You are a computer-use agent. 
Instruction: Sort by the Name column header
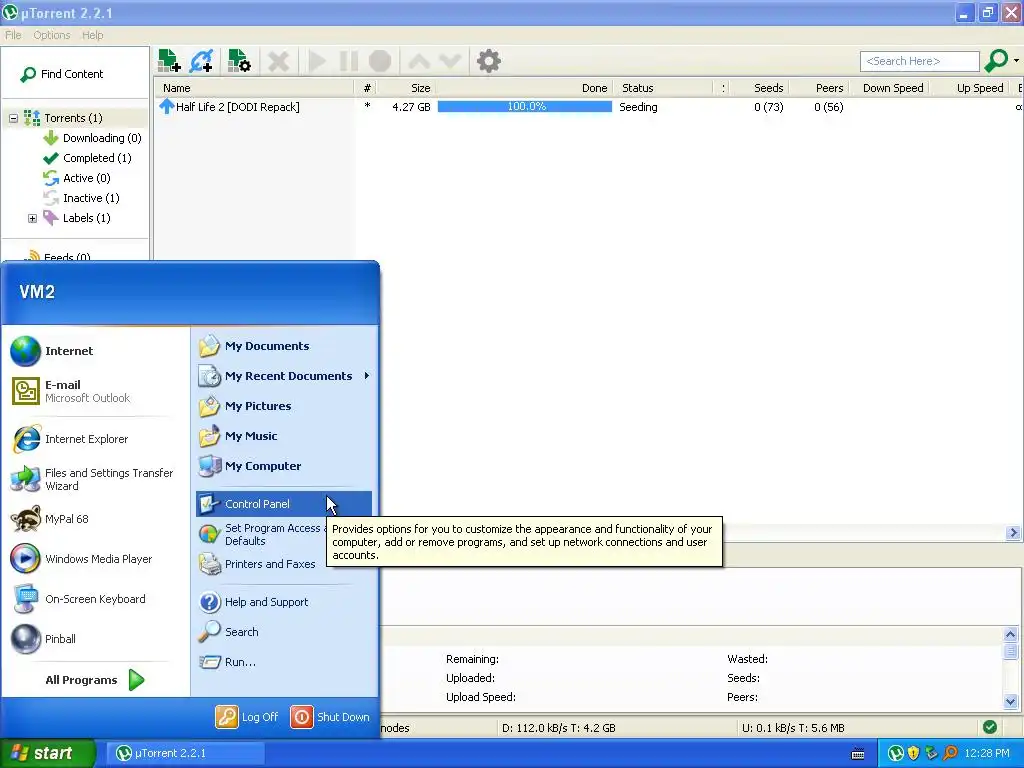255,88
